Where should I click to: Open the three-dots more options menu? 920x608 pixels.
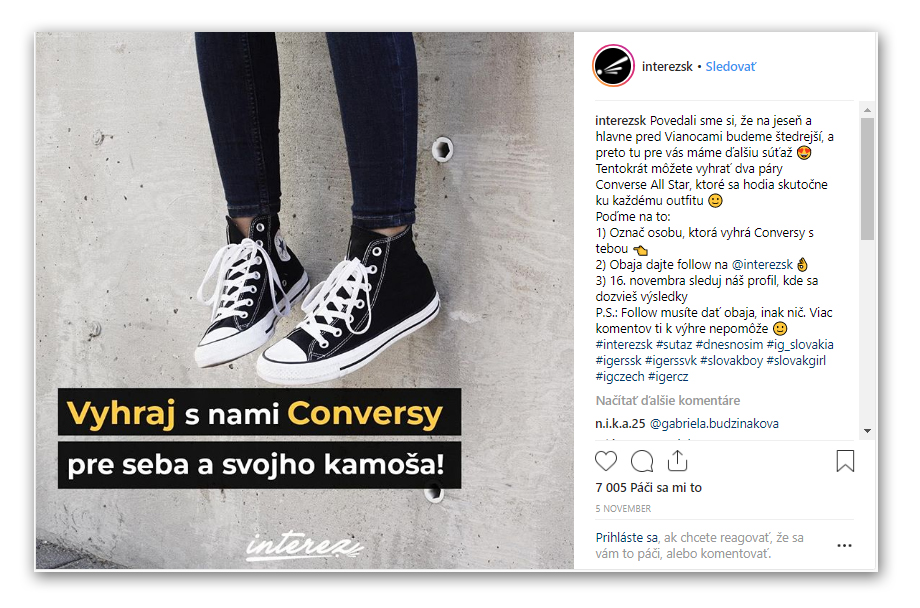point(844,546)
